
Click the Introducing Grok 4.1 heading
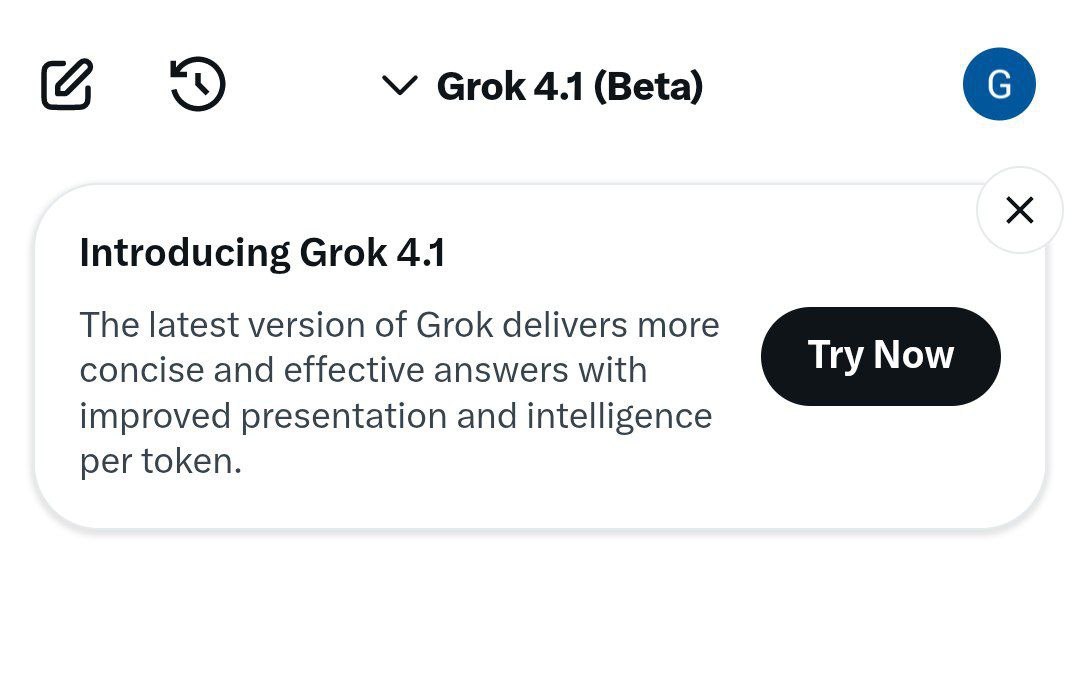coord(262,253)
